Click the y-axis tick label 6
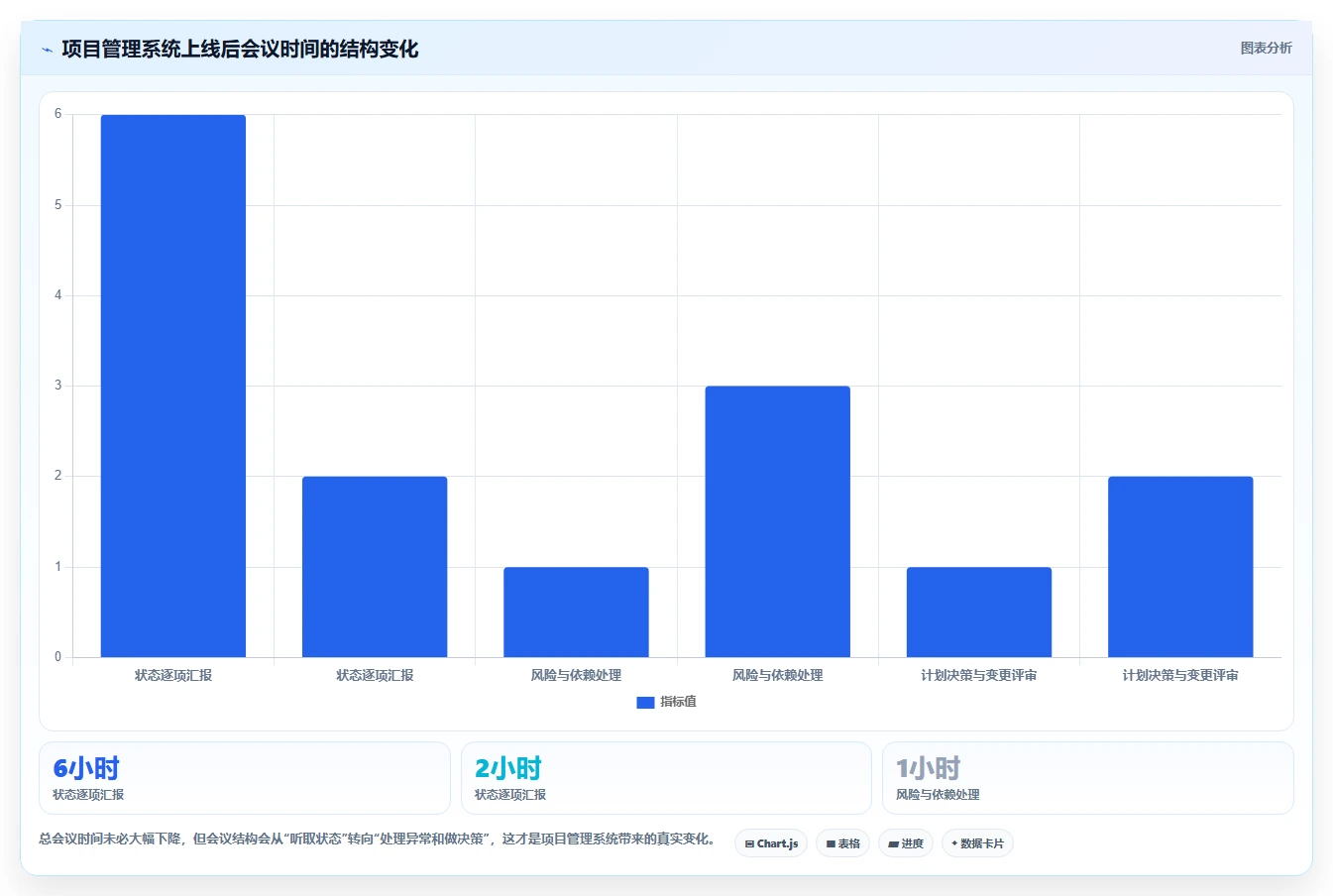This screenshot has width=1333, height=896. [57, 114]
